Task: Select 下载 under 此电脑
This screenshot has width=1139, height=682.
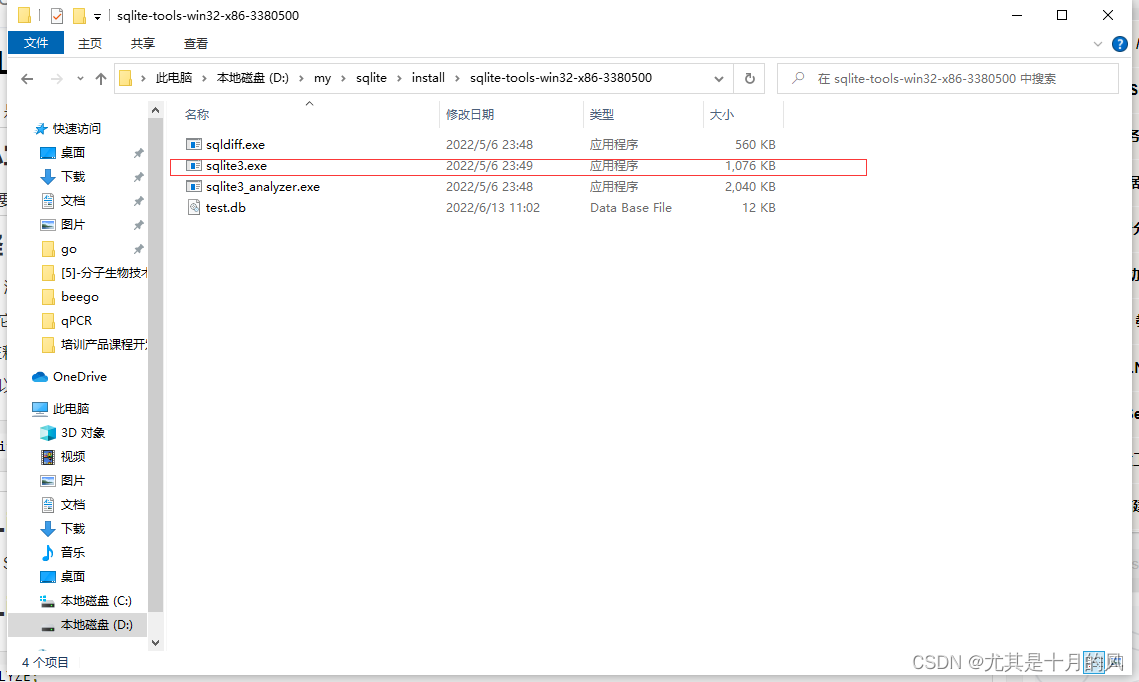Action: 73,529
